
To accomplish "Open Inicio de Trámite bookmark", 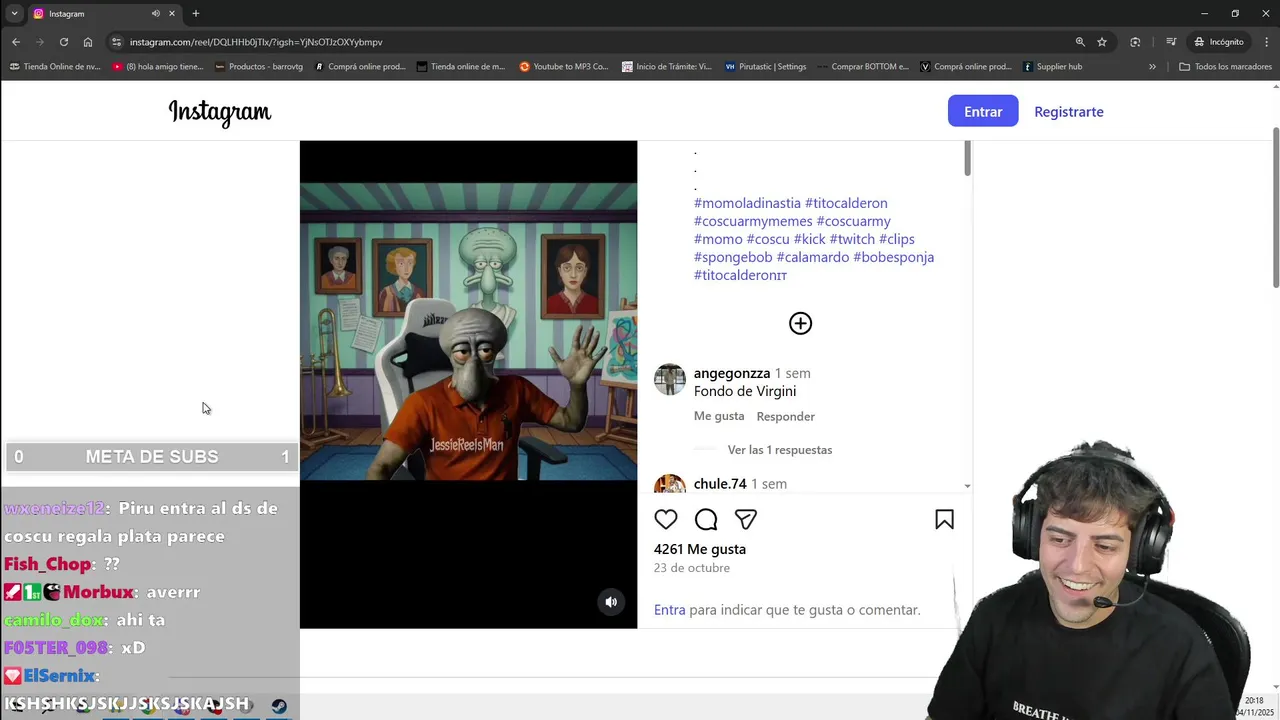I will (667, 67).
